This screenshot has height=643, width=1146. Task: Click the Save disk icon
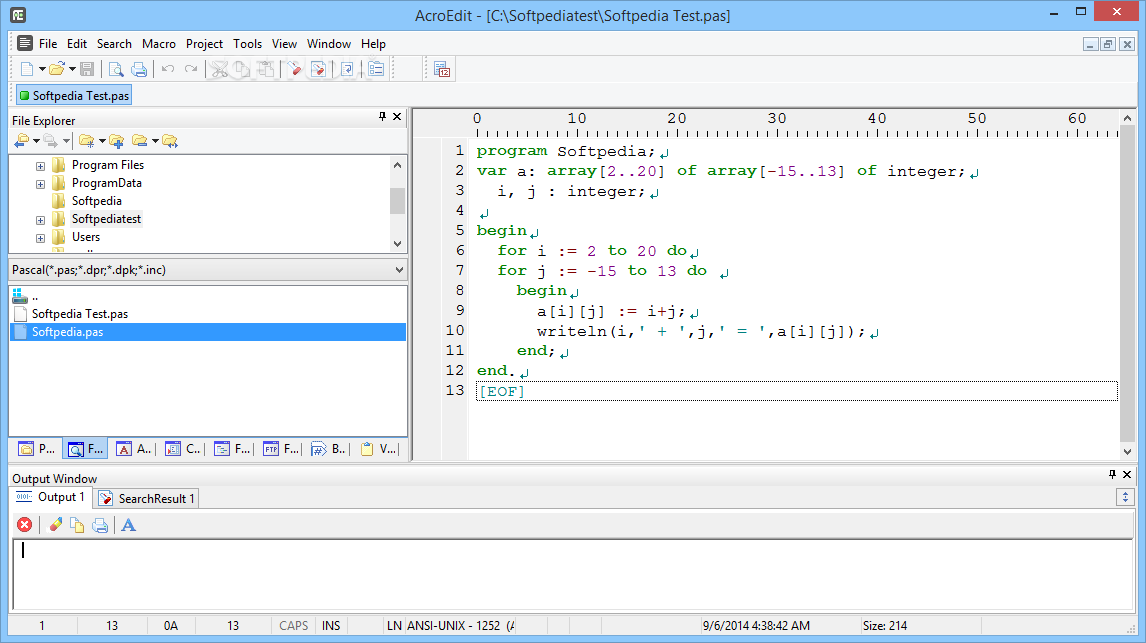click(87, 69)
